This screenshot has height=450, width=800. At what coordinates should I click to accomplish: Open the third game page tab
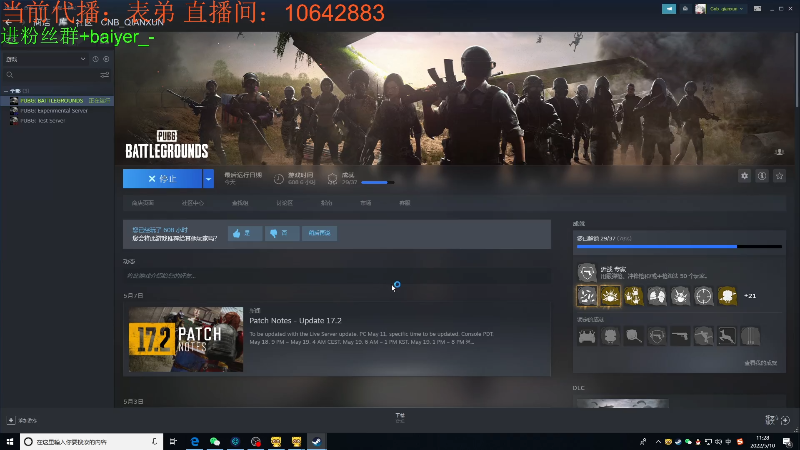click(240, 203)
